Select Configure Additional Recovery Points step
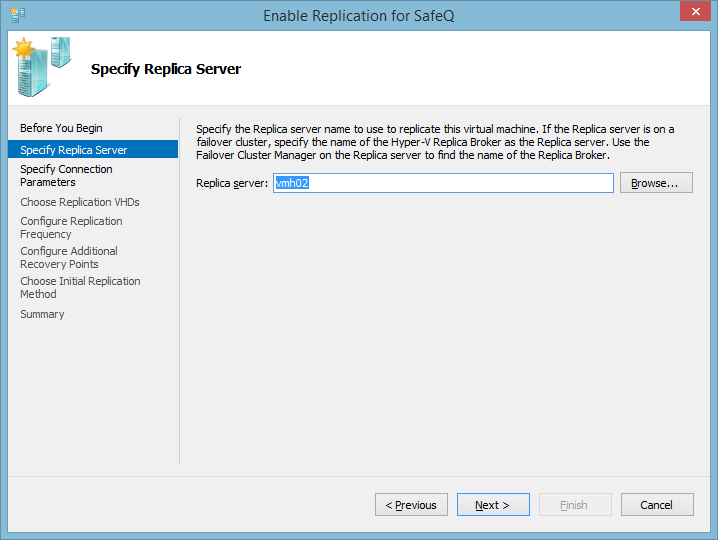Screen dimensions: 718x540 (69, 257)
